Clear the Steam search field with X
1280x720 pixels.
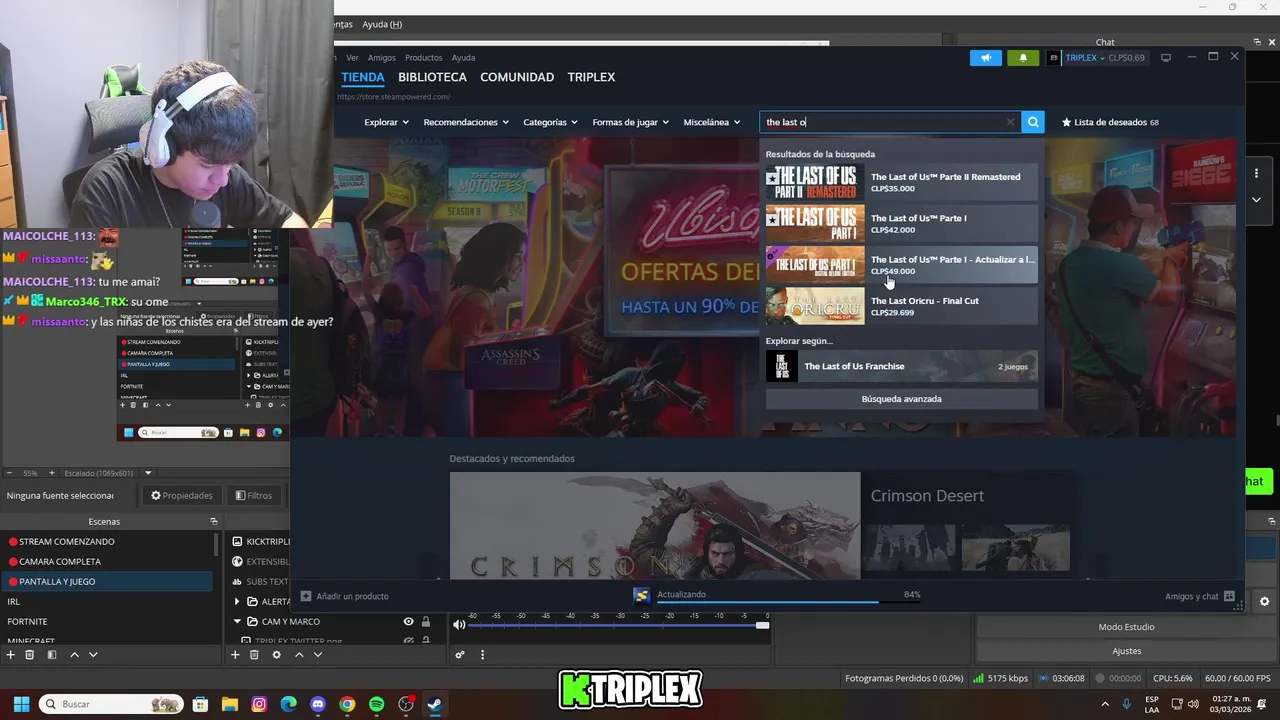(x=1010, y=122)
